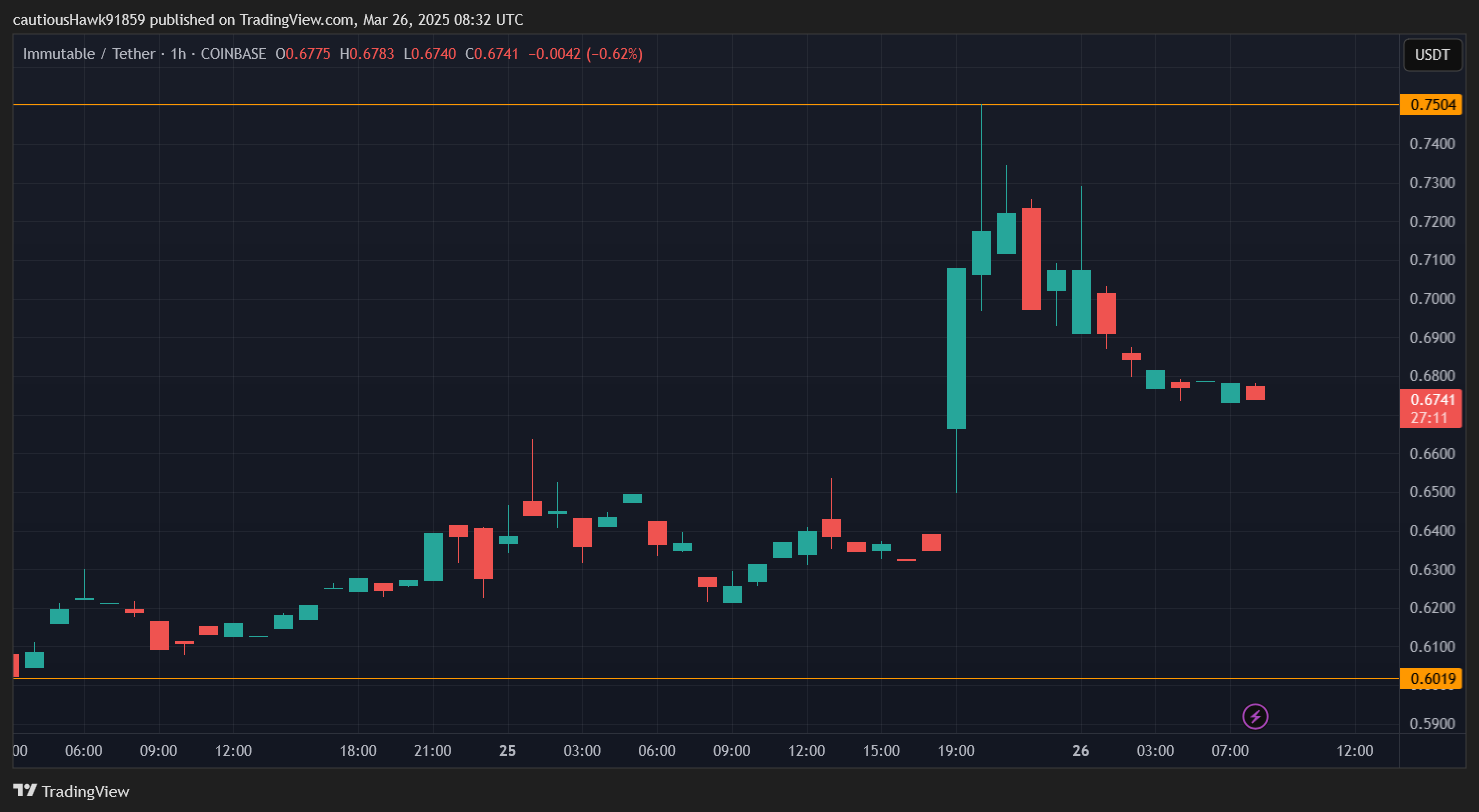Viewport: 1479px width, 812px height.
Task: Click the 21:00 label on time axis
Action: [433, 751]
